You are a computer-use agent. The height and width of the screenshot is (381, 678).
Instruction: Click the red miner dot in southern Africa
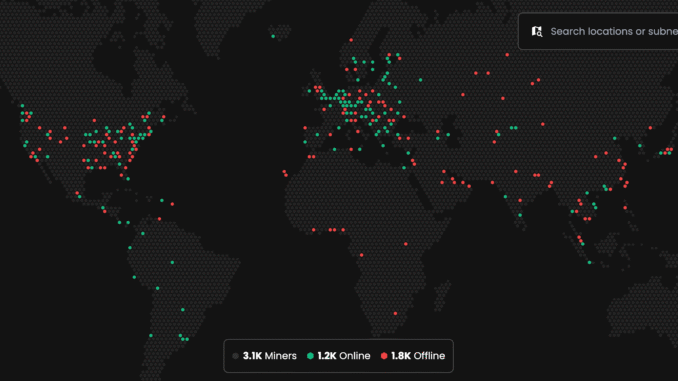point(395,314)
